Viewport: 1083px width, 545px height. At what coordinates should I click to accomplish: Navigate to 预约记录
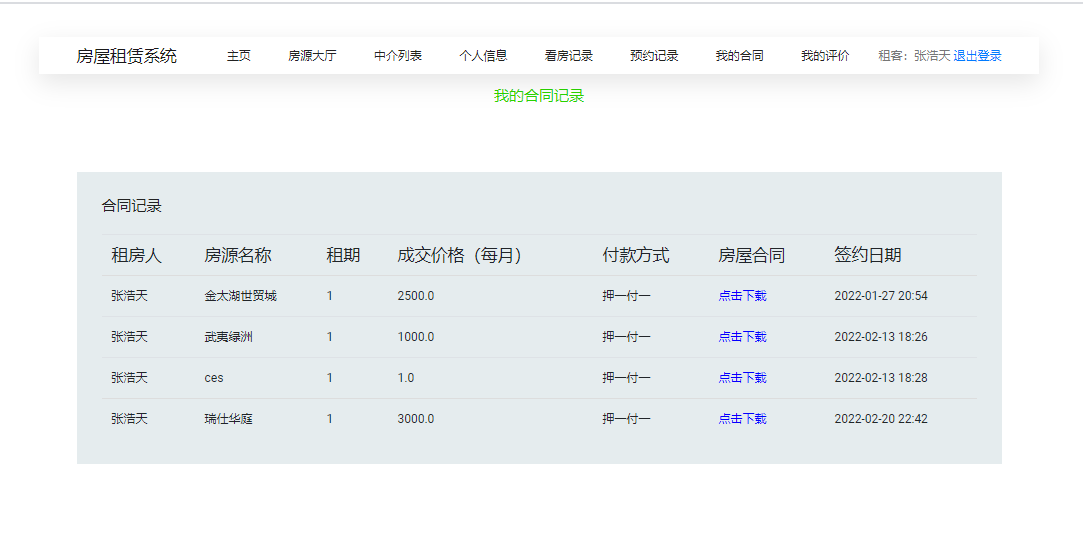(x=654, y=56)
